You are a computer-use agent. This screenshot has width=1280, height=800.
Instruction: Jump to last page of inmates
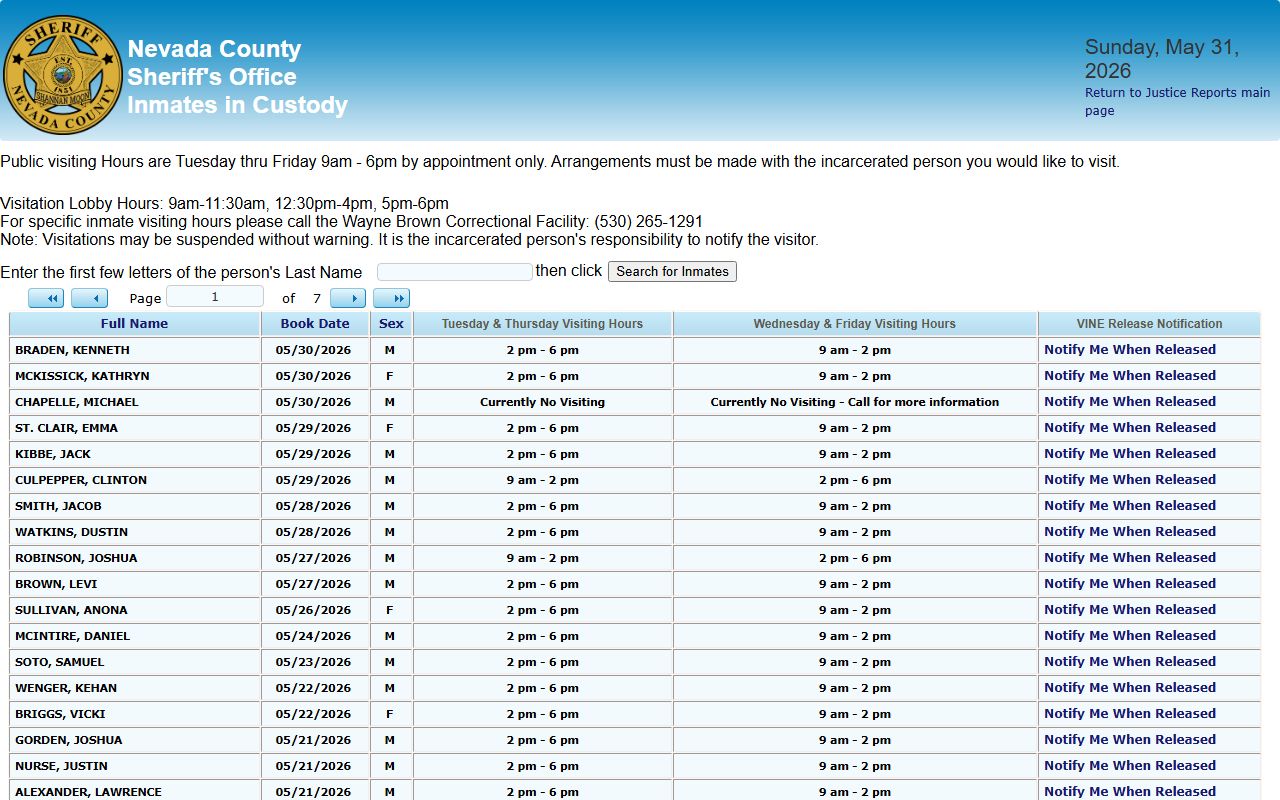391,298
